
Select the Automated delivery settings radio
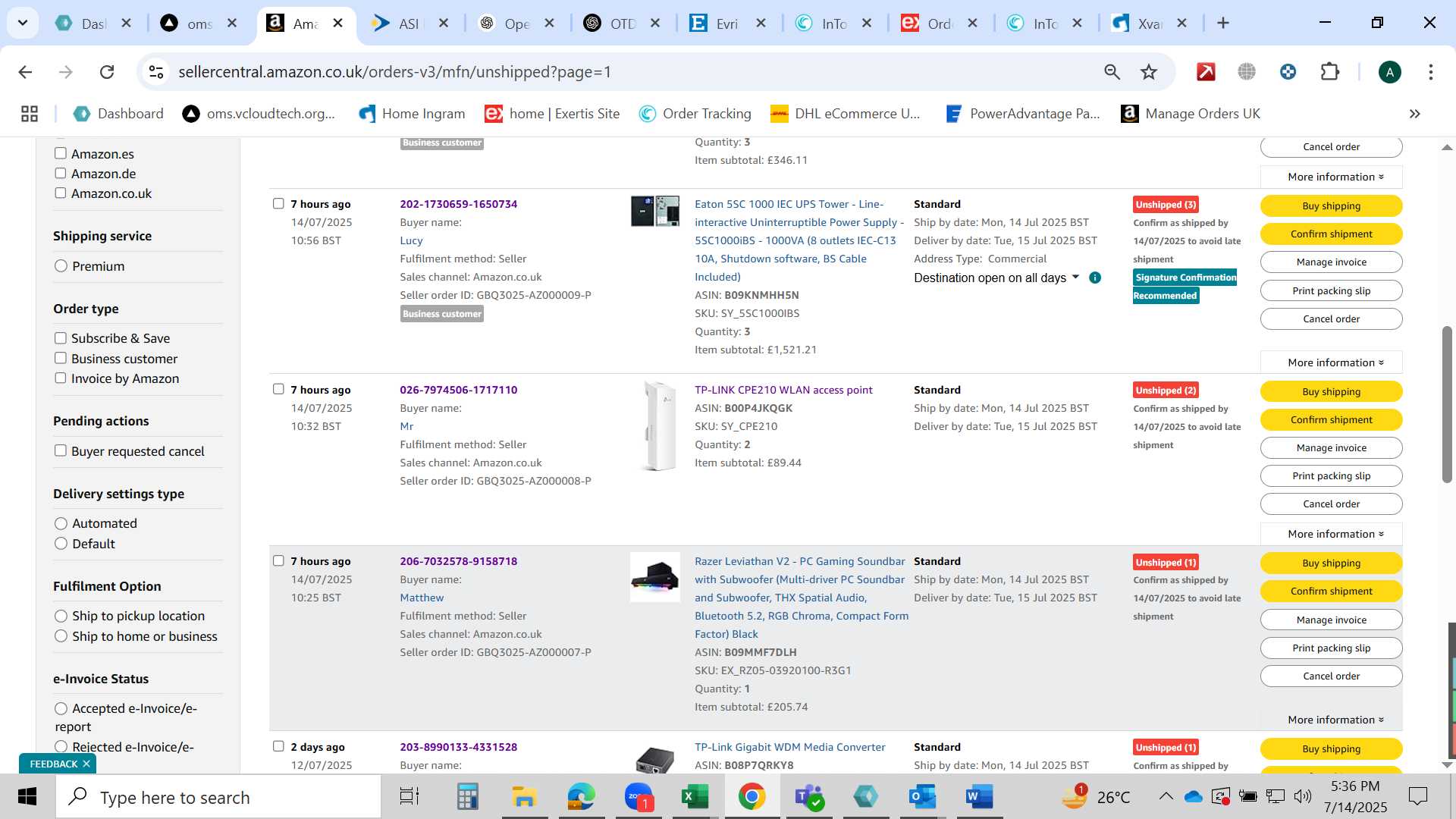click(61, 523)
